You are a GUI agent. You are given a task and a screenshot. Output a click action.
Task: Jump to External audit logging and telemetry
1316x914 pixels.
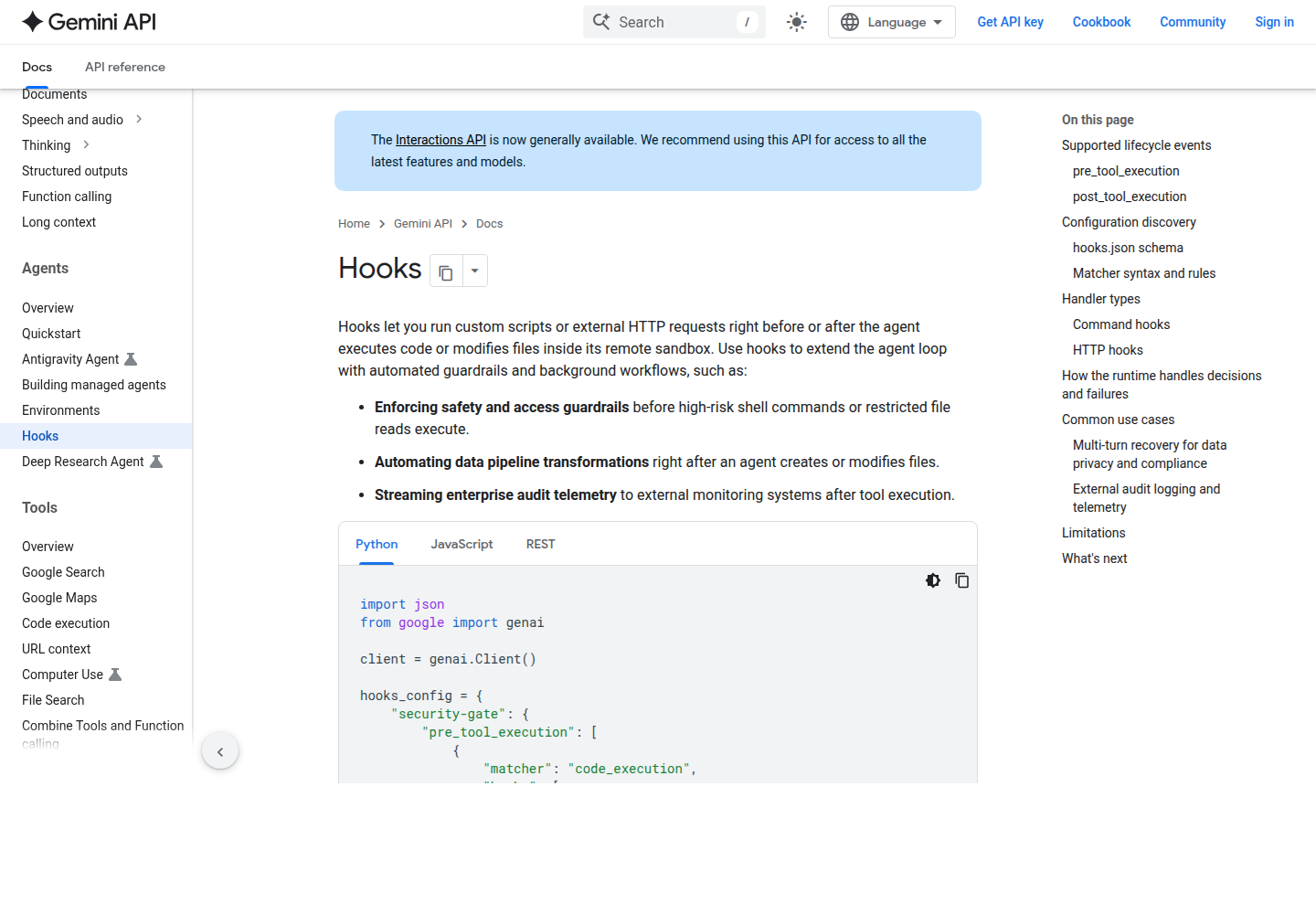click(1147, 498)
